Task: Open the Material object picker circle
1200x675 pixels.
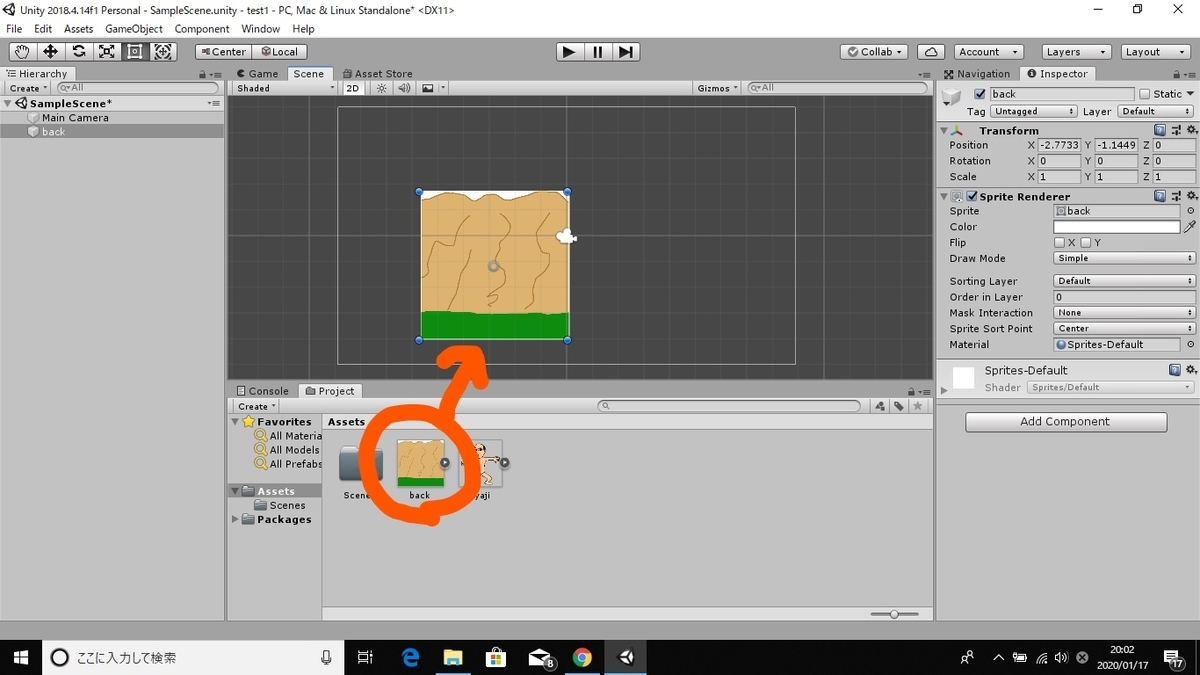Action: (1190, 344)
